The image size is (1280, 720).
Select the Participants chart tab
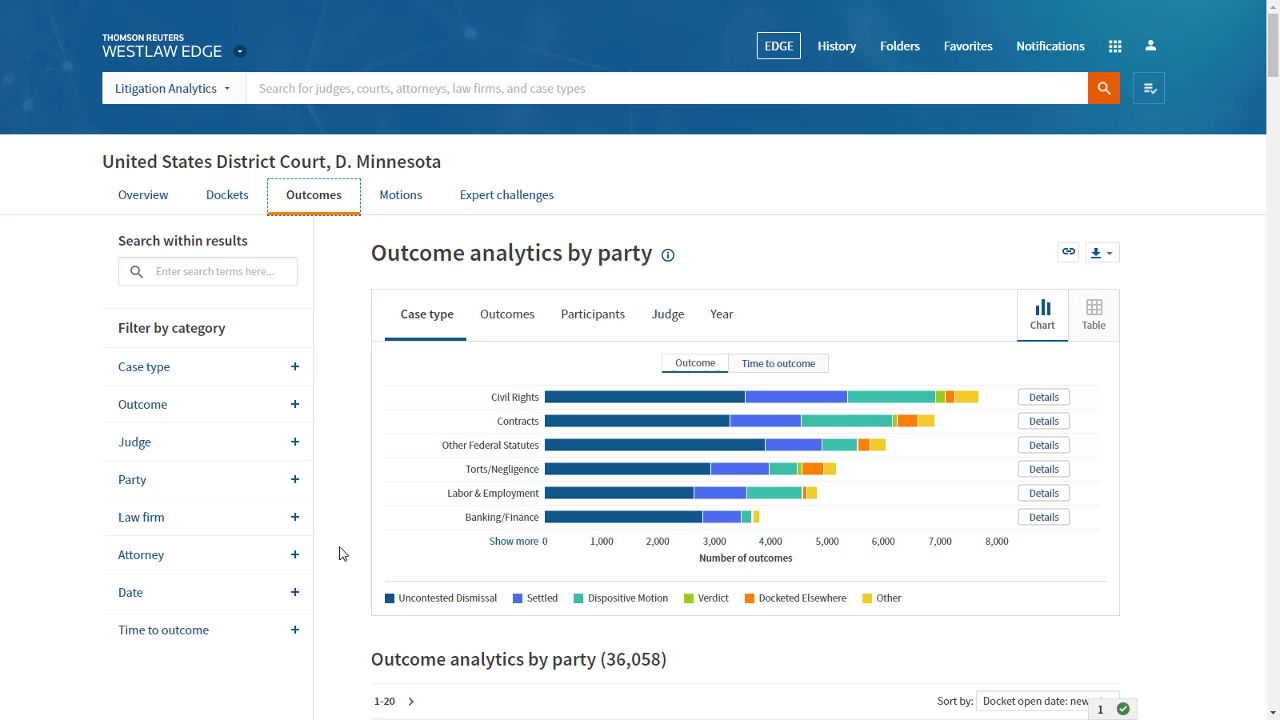[x=592, y=314]
